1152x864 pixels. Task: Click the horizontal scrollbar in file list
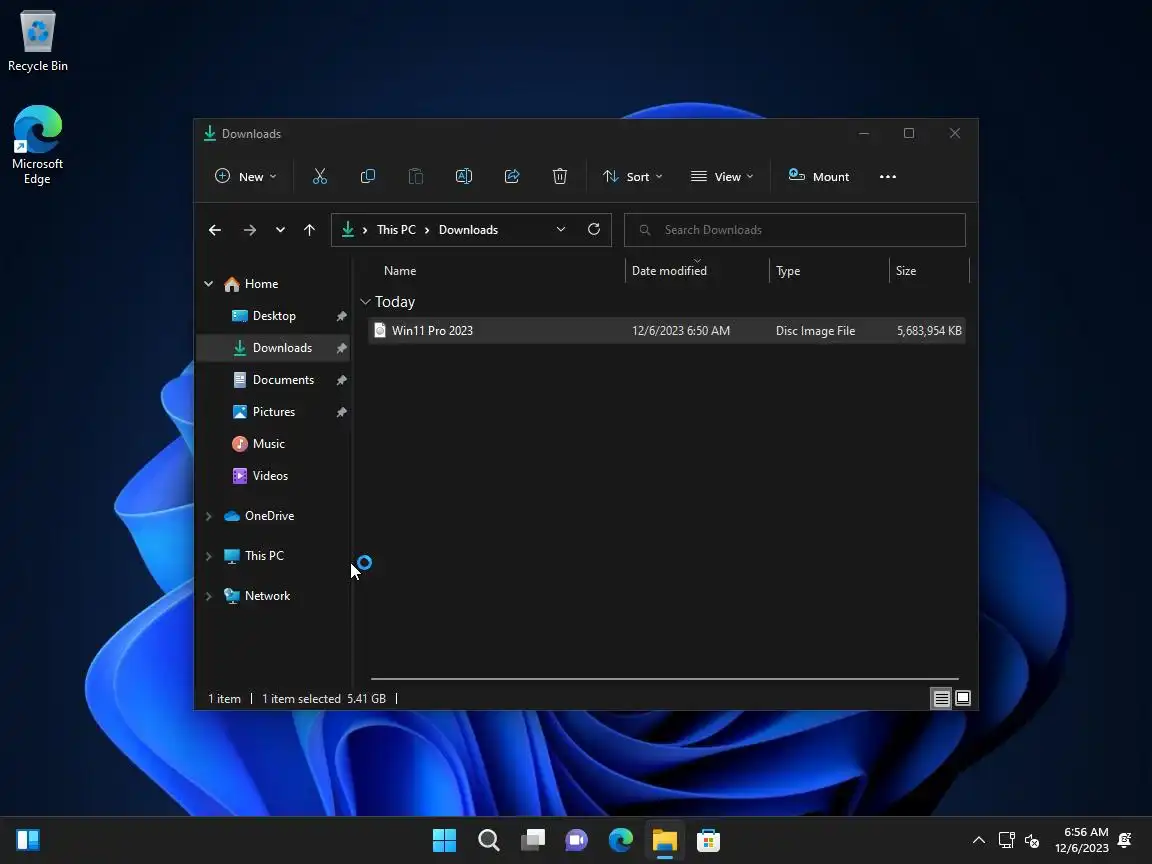click(x=664, y=678)
